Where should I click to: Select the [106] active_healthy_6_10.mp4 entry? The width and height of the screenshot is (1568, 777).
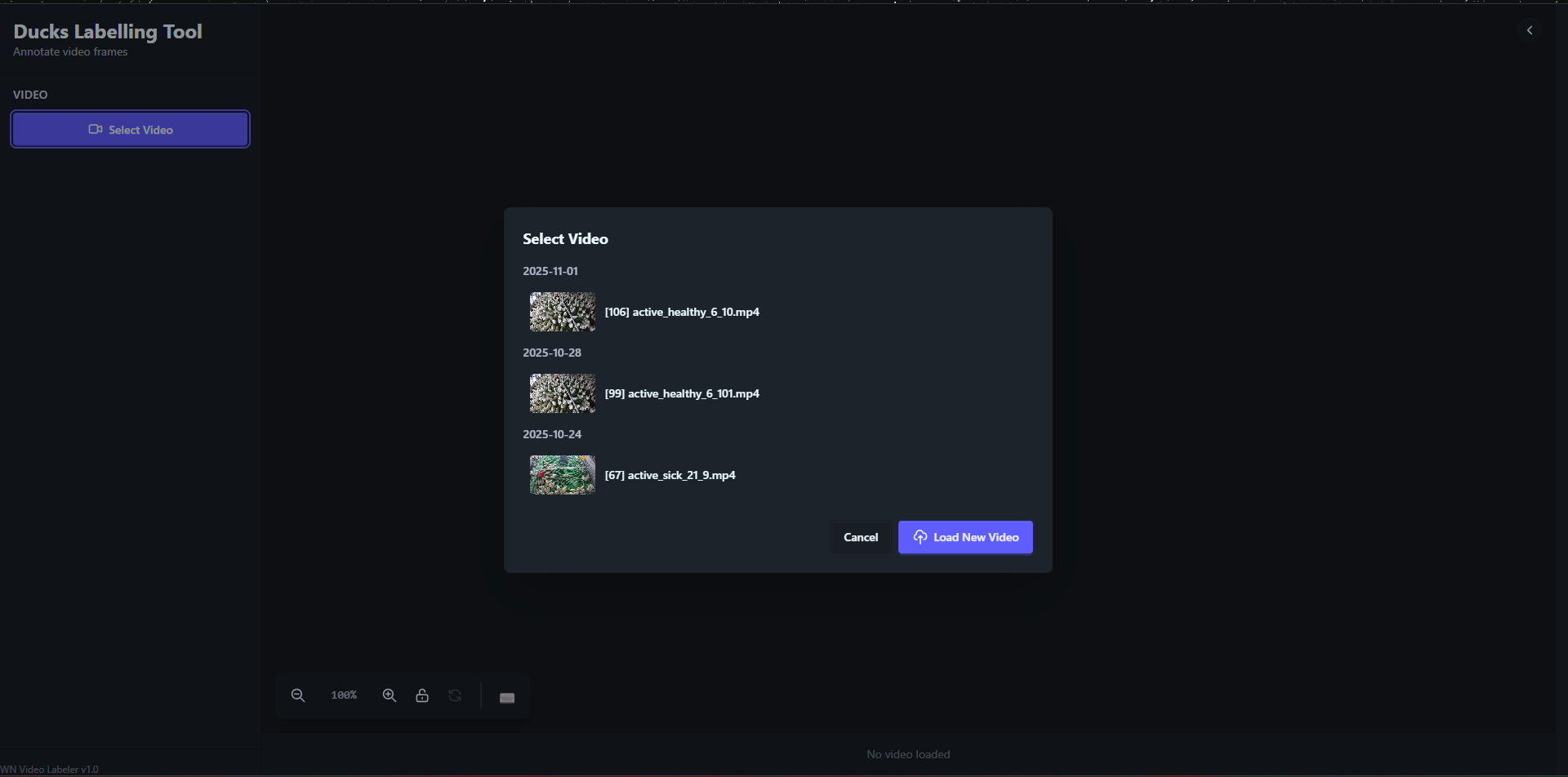click(682, 312)
